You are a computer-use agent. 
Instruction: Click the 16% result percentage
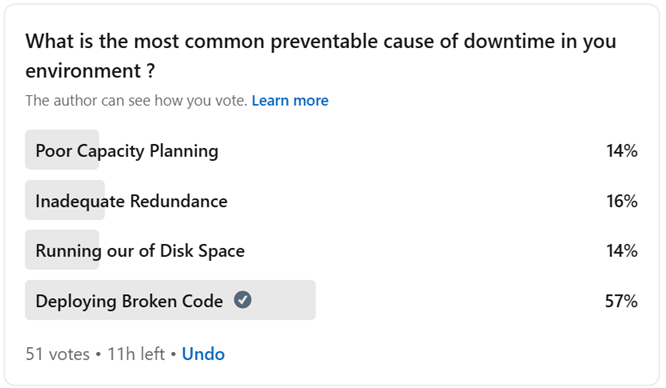(x=622, y=201)
